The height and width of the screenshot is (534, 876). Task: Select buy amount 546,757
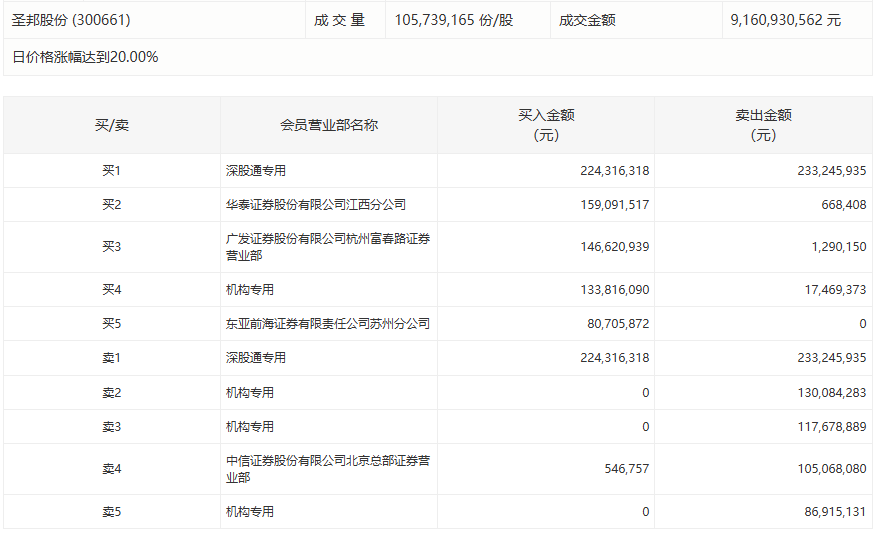click(x=627, y=469)
